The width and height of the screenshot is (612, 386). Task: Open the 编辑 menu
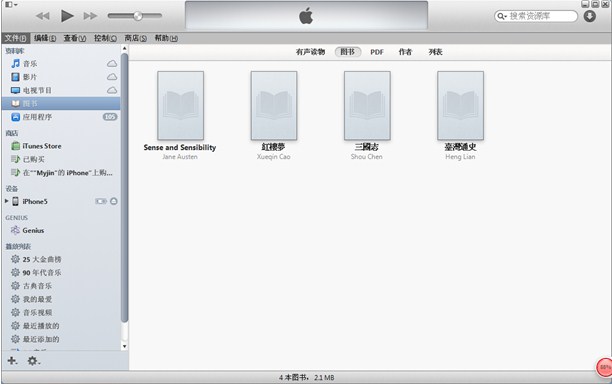(45, 38)
